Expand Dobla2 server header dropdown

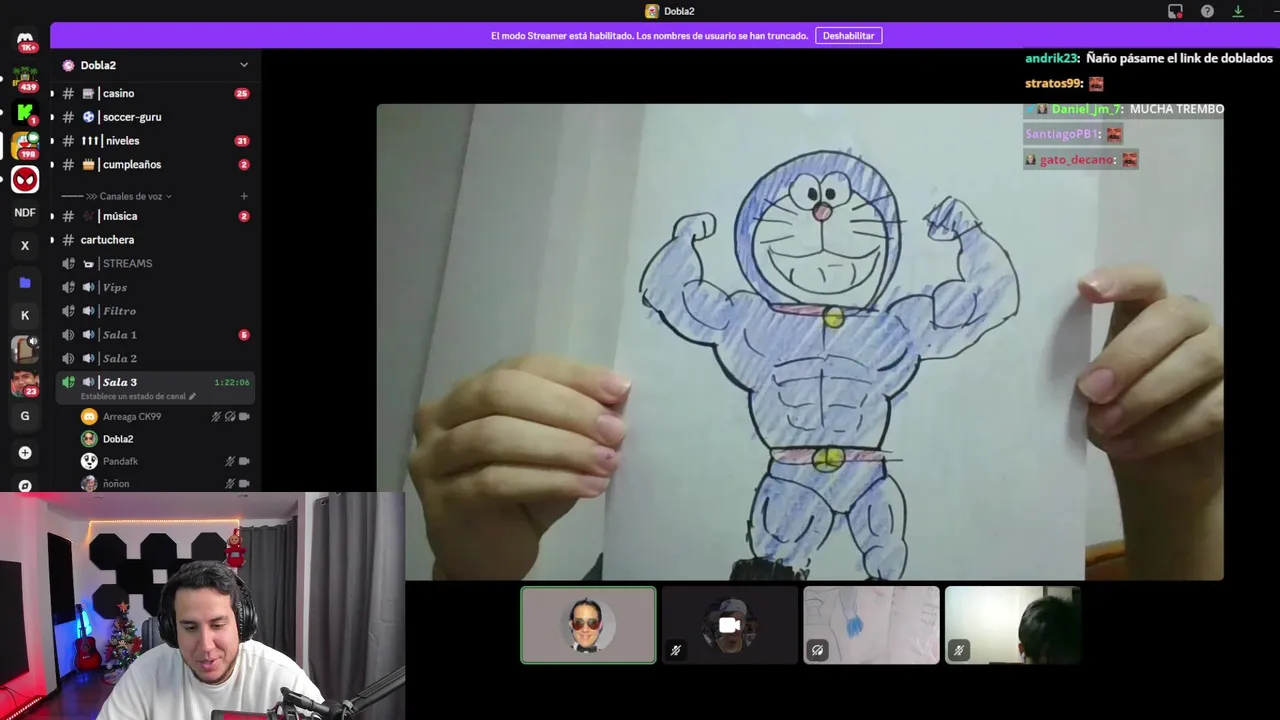pyautogui.click(x=244, y=65)
